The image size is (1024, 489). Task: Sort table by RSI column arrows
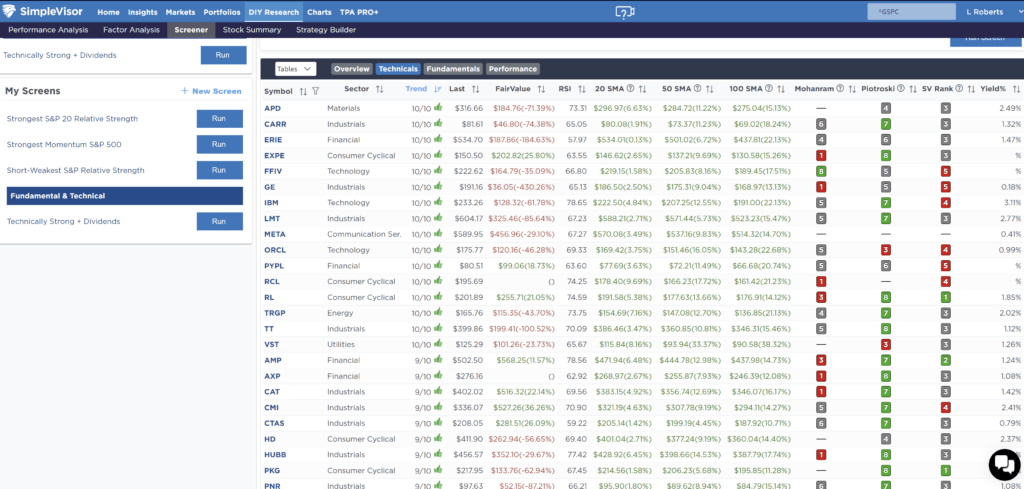[579, 89]
